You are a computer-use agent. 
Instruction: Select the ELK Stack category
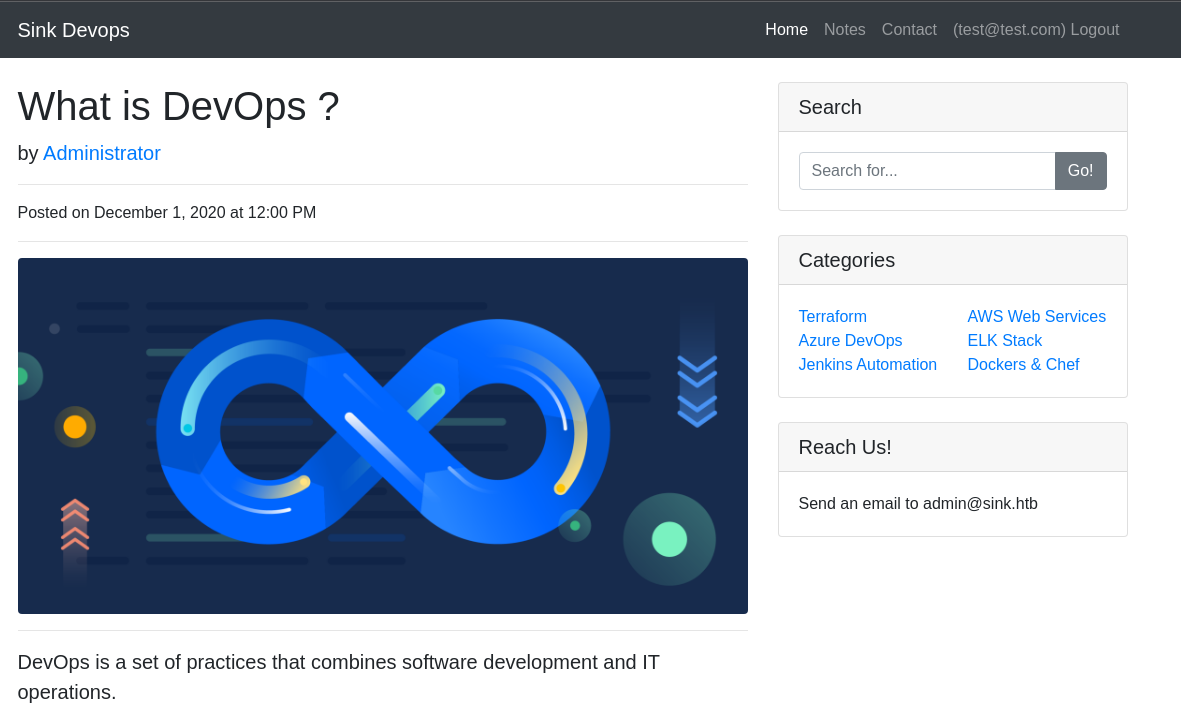1004,341
